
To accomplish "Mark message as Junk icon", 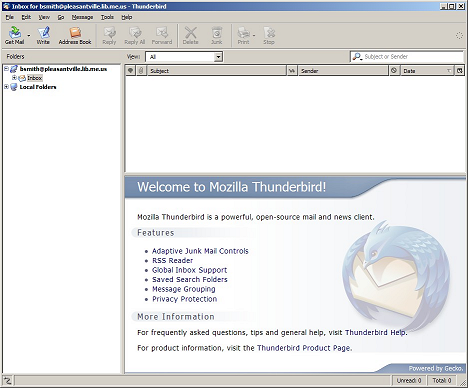I will [217, 35].
